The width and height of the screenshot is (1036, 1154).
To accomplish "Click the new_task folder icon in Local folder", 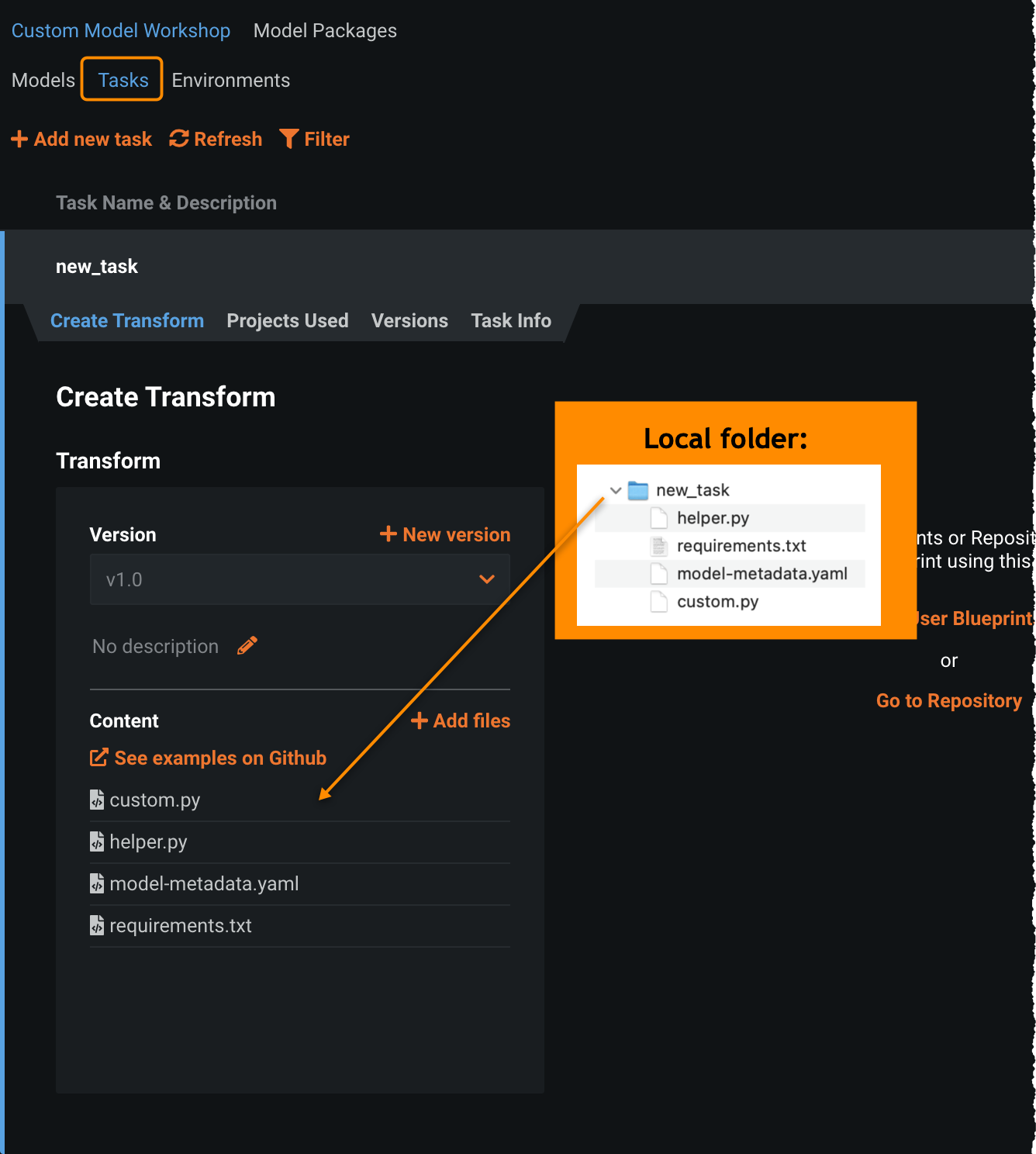I will tap(638, 490).
